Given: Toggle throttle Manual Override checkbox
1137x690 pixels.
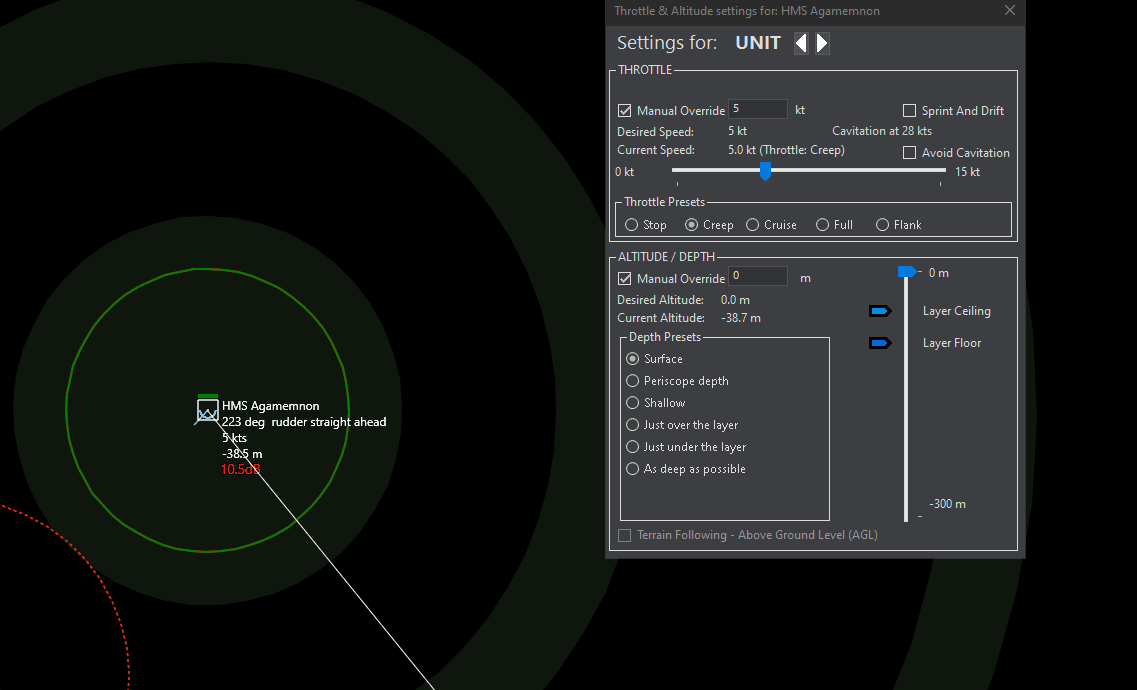Looking at the screenshot, I should [624, 111].
